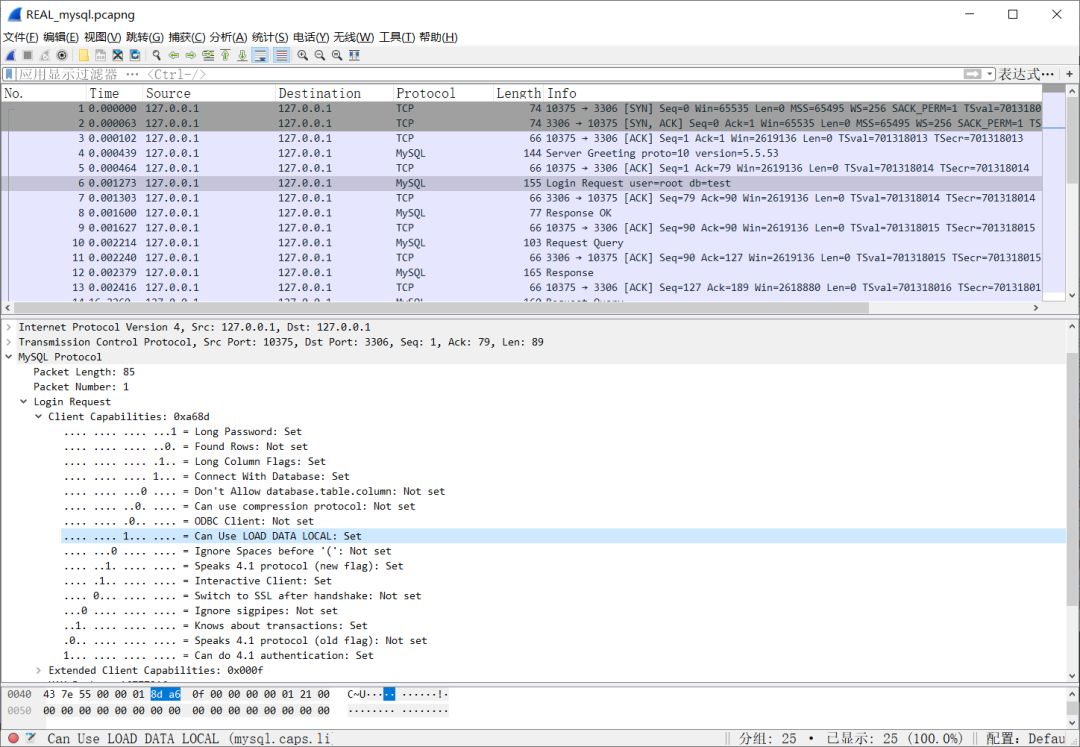Open a capture file folder icon
This screenshot has height=747, width=1080.
pos(83,56)
